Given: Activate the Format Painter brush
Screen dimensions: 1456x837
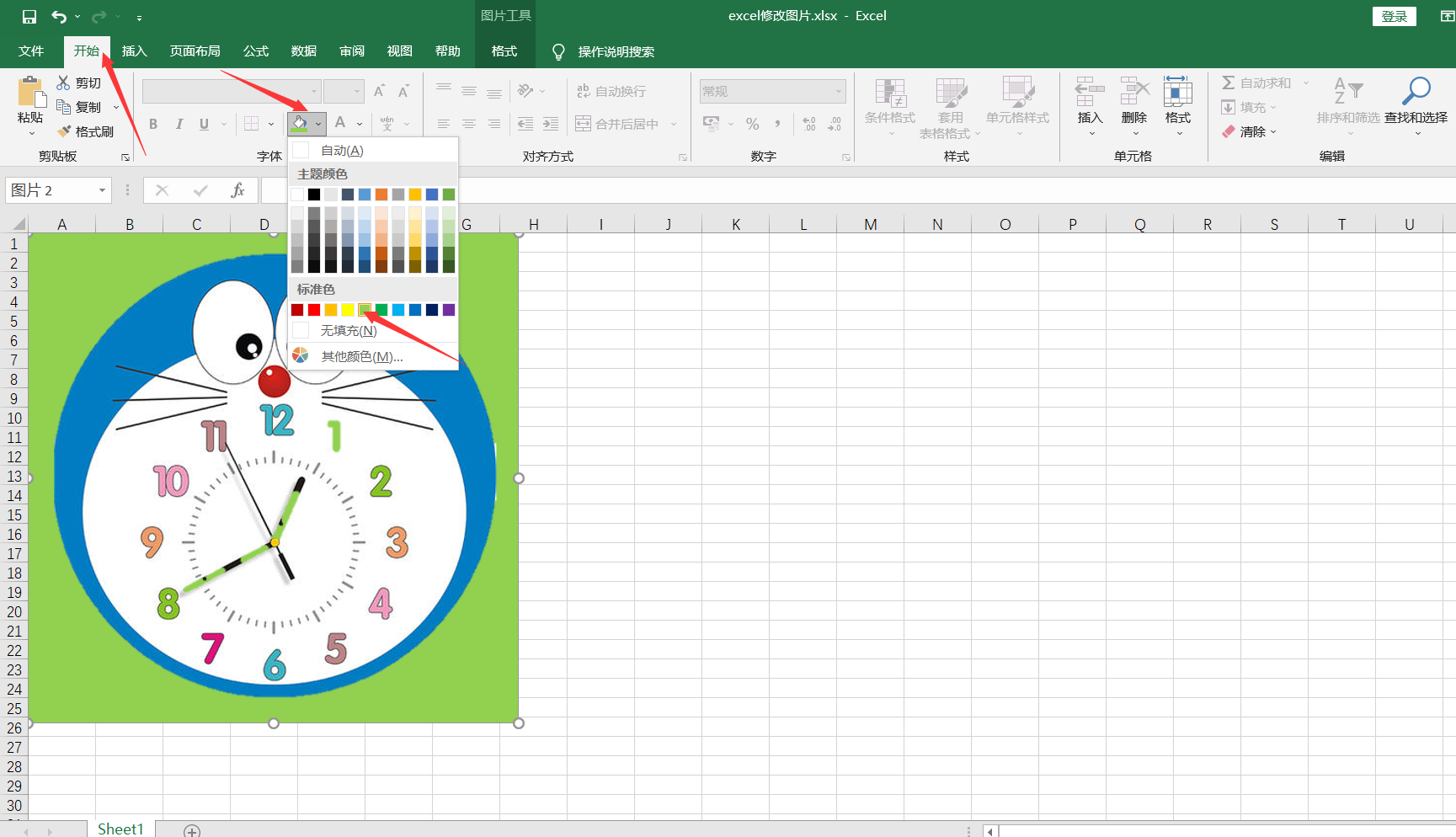Looking at the screenshot, I should click(64, 131).
